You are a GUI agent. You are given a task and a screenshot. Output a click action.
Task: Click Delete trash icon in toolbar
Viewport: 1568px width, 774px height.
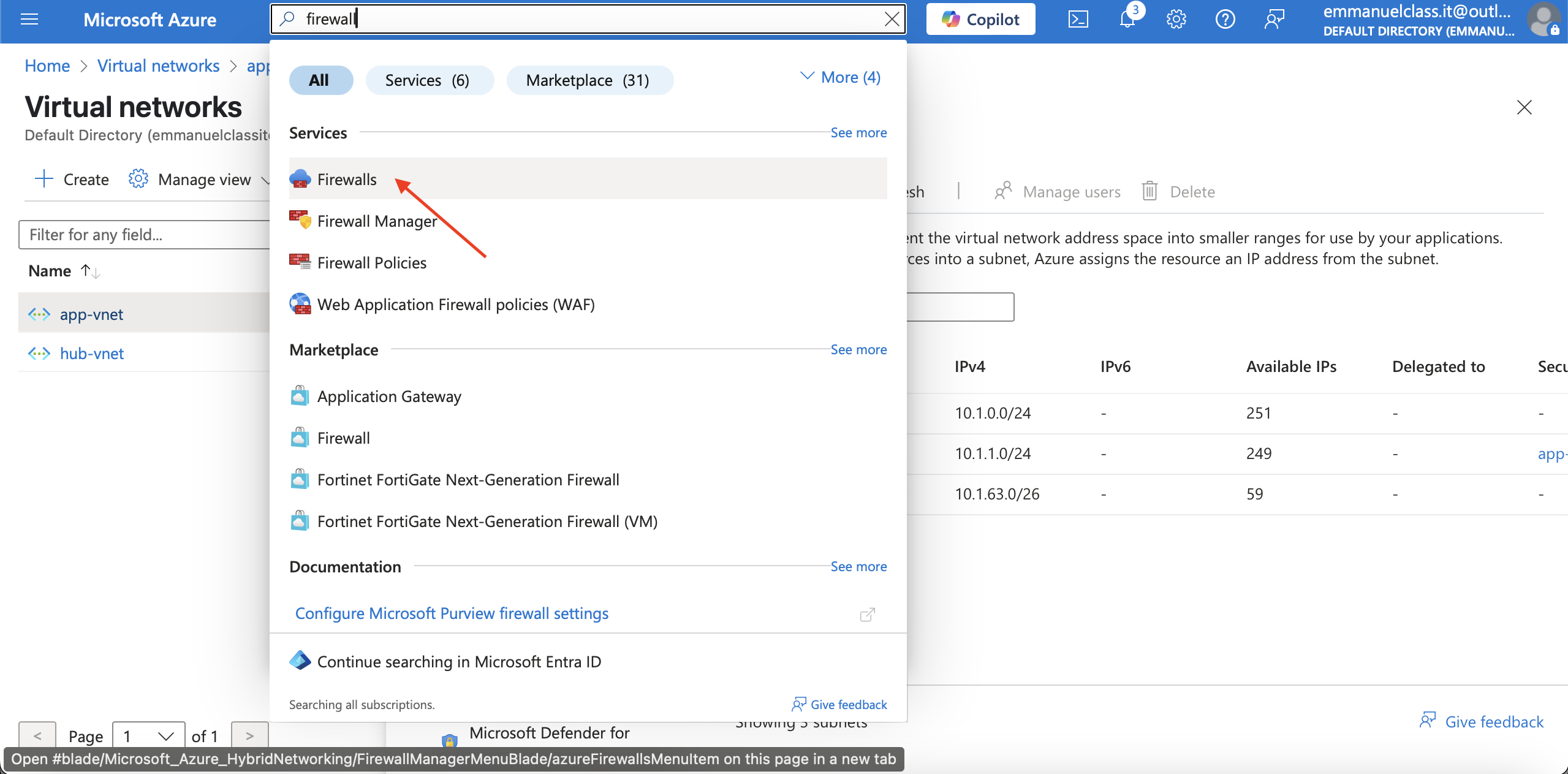click(1149, 191)
